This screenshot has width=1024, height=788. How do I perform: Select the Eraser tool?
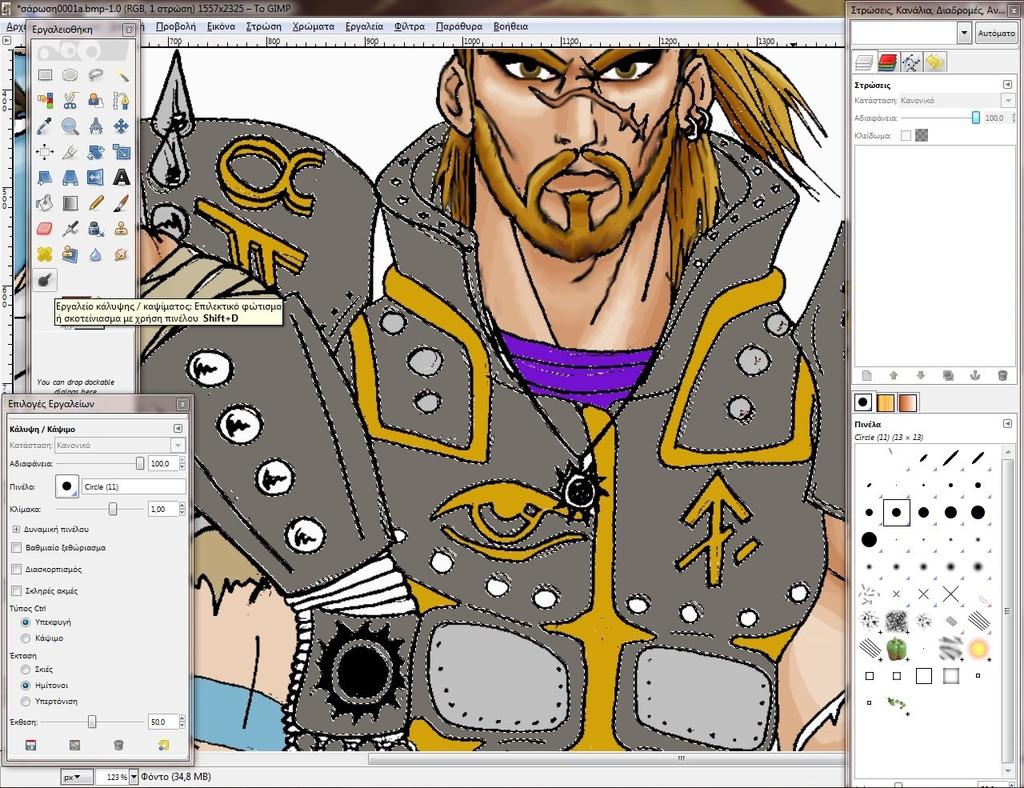tap(44, 229)
